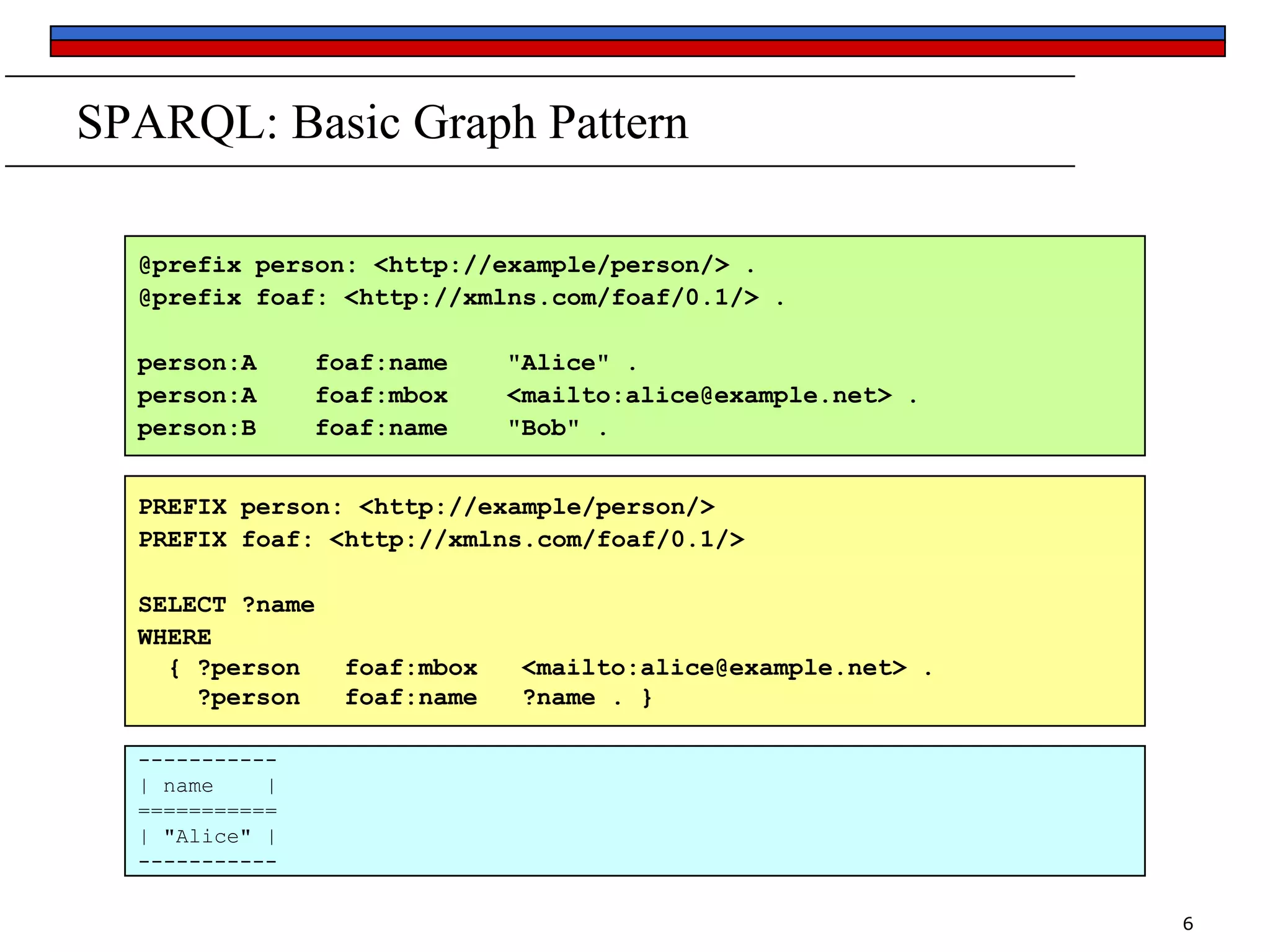This screenshot has width=1270, height=952.
Task: Click the query pattern '?person foaf:name ?name' line
Action: (x=425, y=698)
